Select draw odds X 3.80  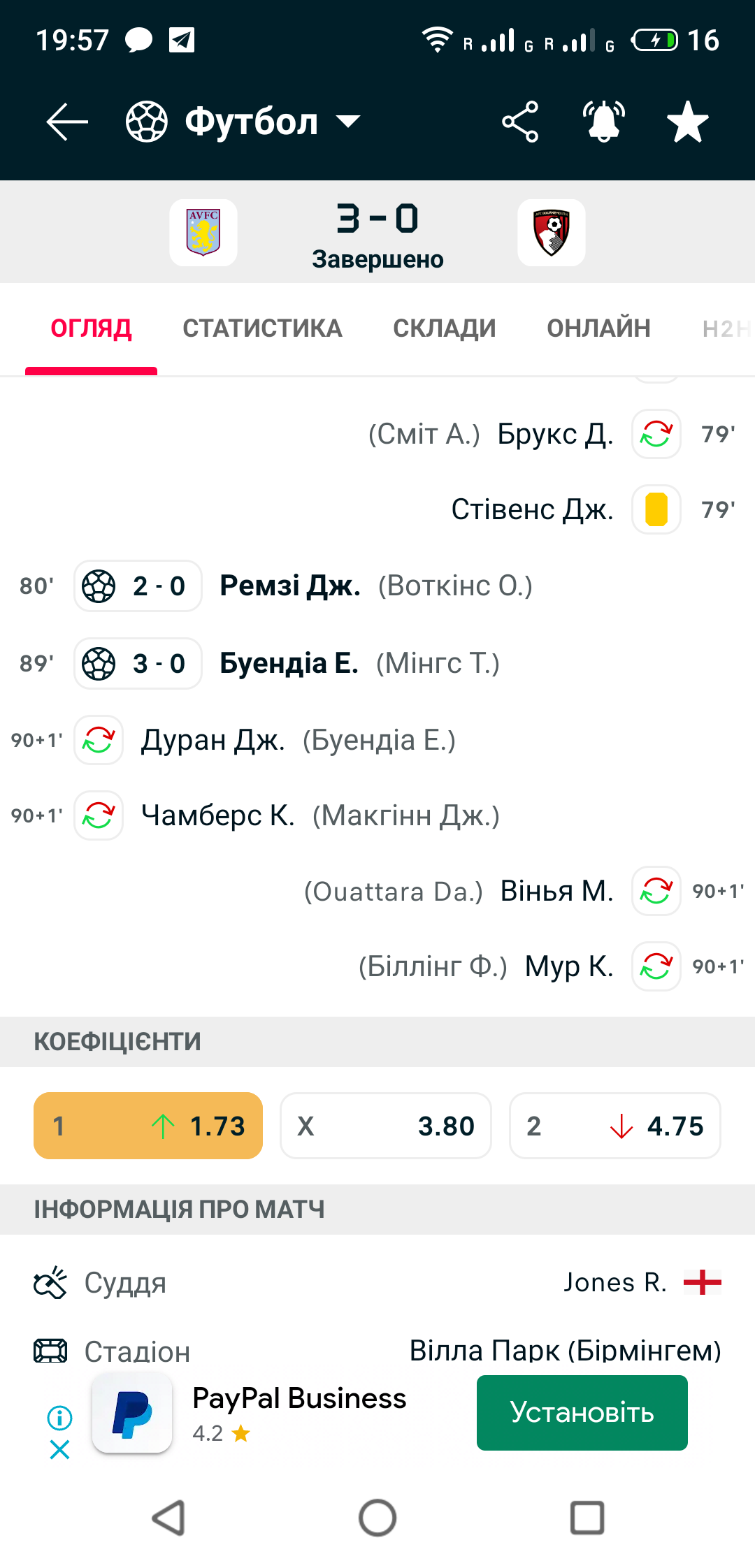click(386, 1126)
